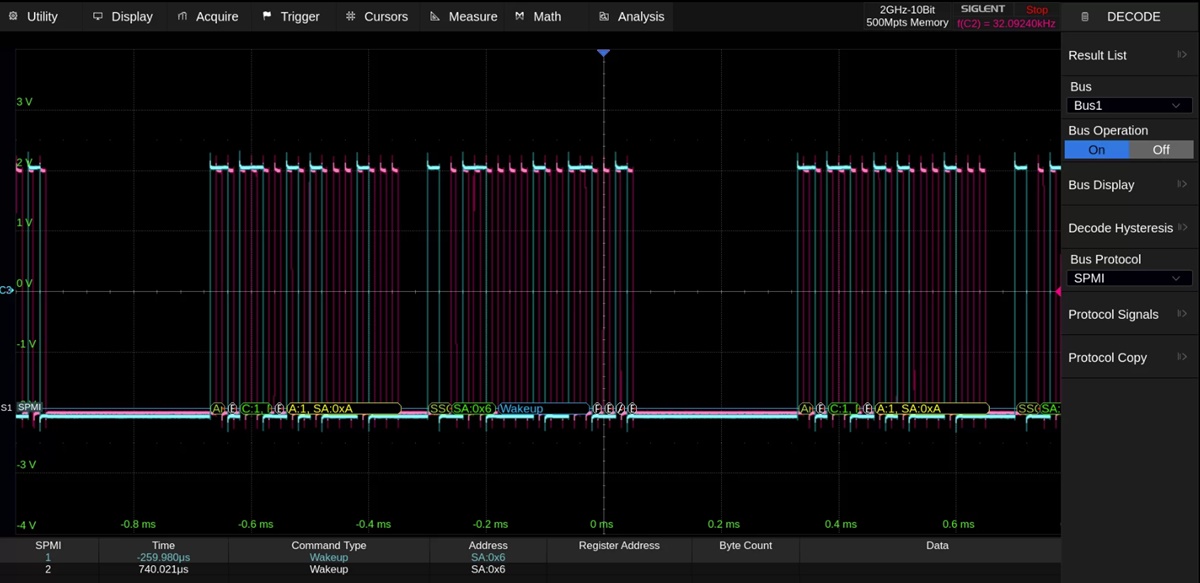Click the blue trigger position marker

(x=603, y=52)
